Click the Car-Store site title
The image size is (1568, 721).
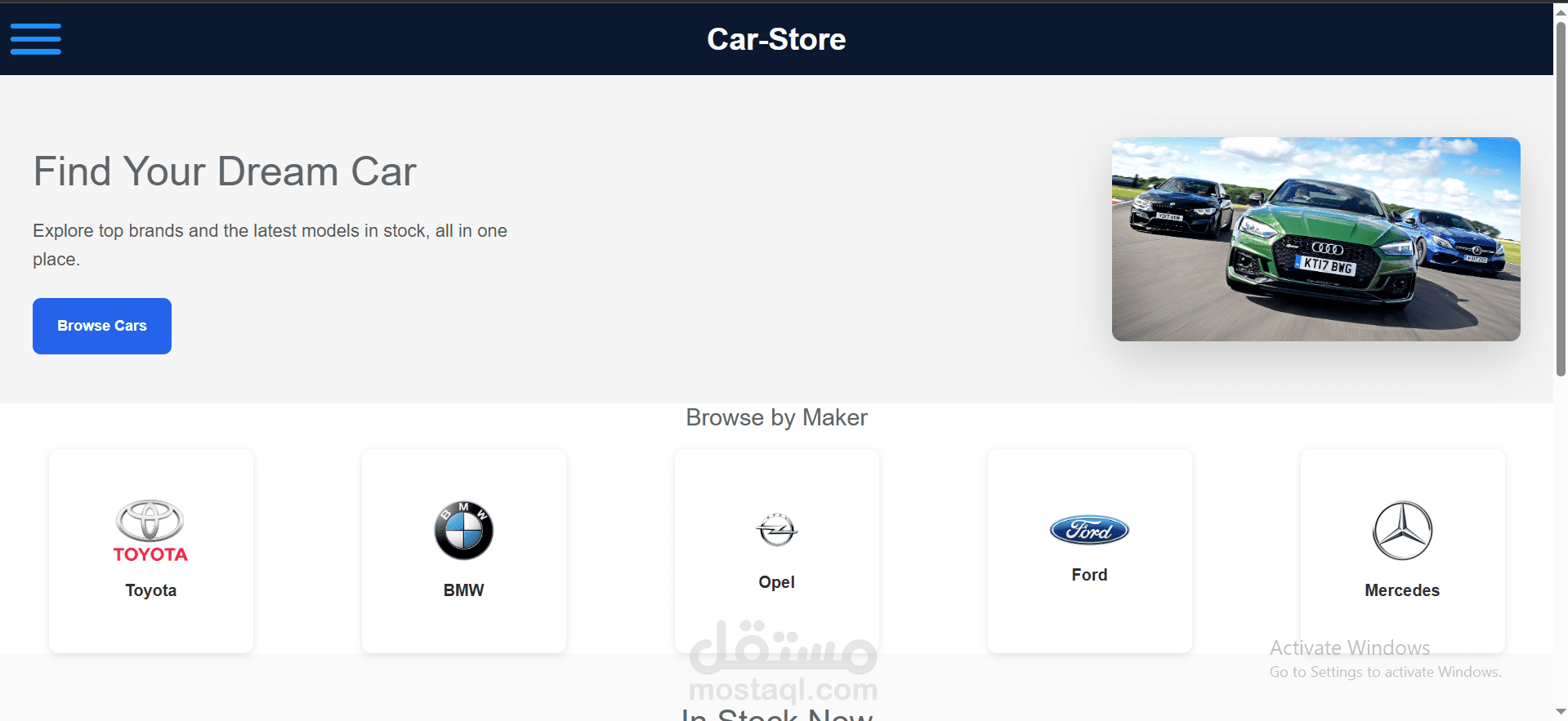pos(776,39)
